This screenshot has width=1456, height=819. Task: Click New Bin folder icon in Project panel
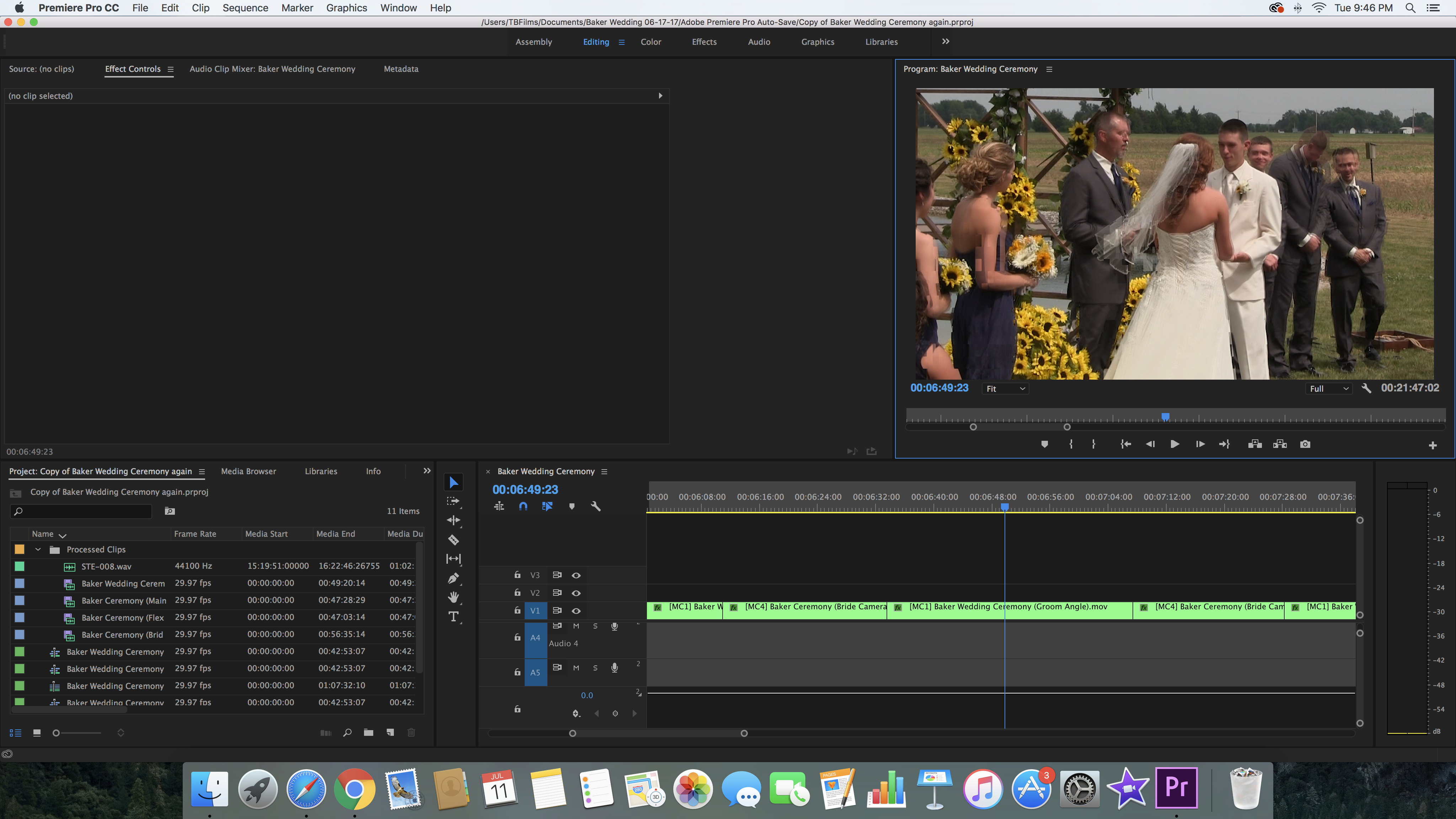click(x=369, y=733)
